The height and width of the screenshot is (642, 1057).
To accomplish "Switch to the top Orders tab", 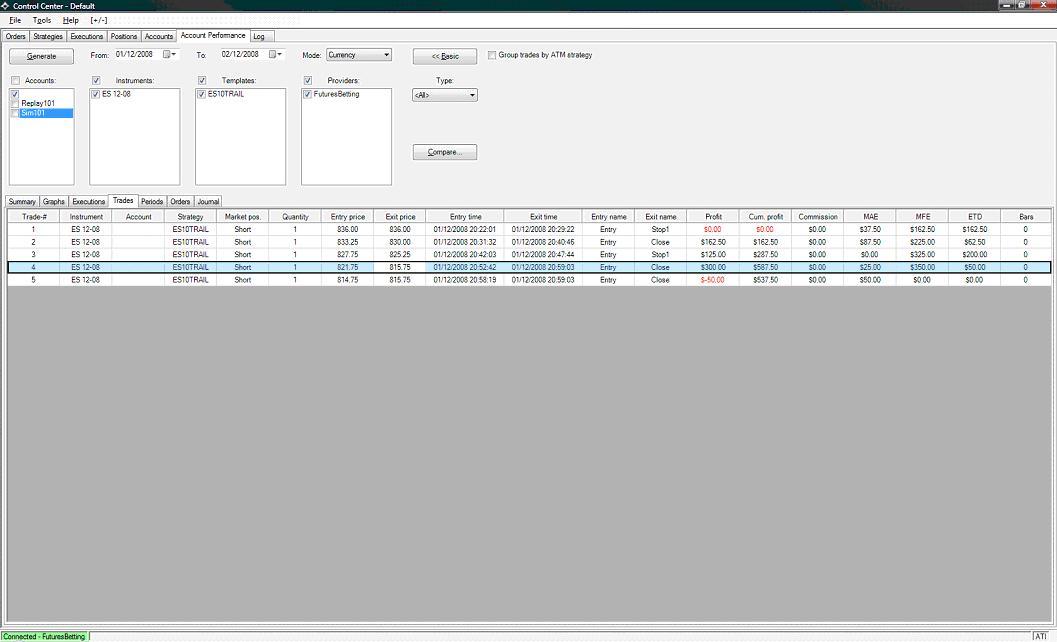I will click(16, 36).
